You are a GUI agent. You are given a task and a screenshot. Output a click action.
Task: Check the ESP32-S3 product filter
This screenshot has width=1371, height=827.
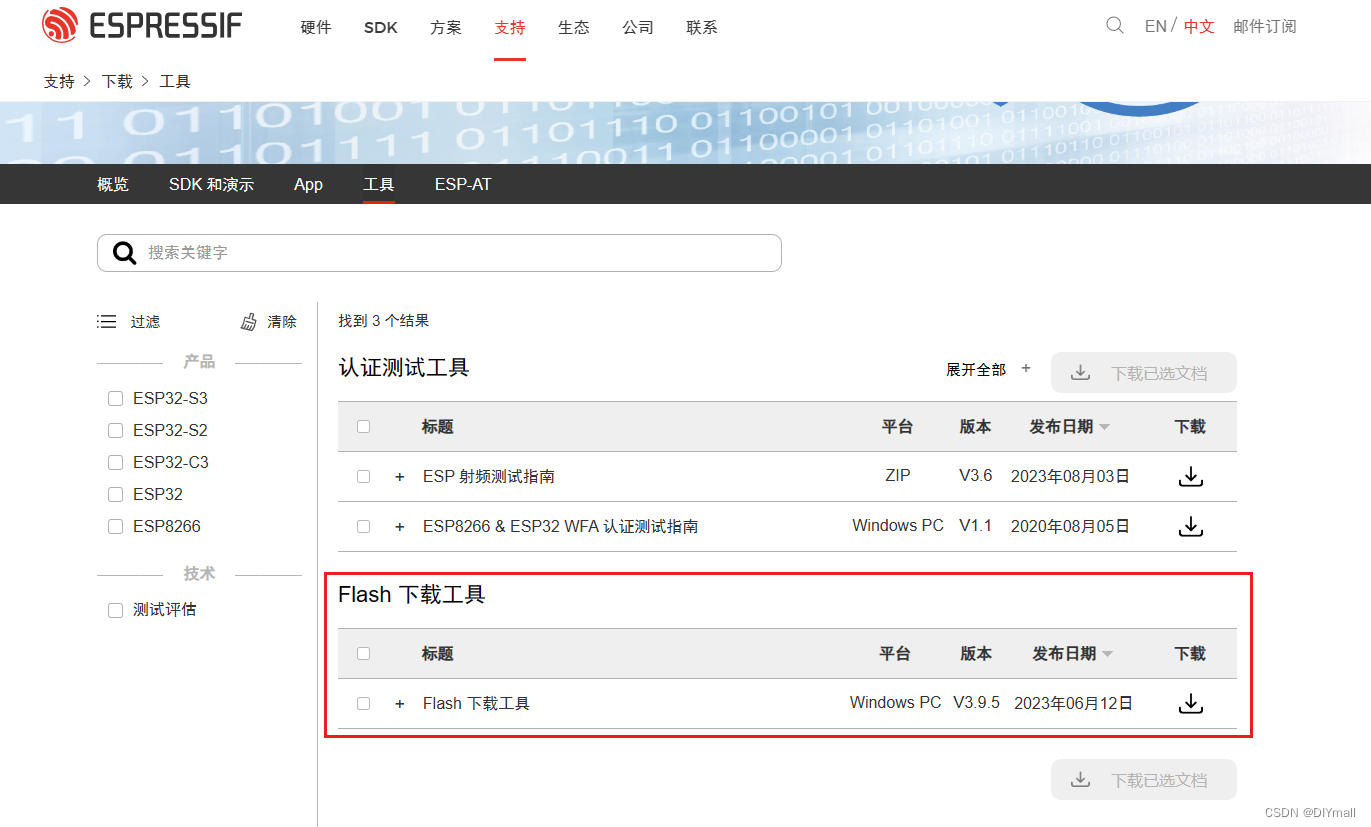coord(115,397)
